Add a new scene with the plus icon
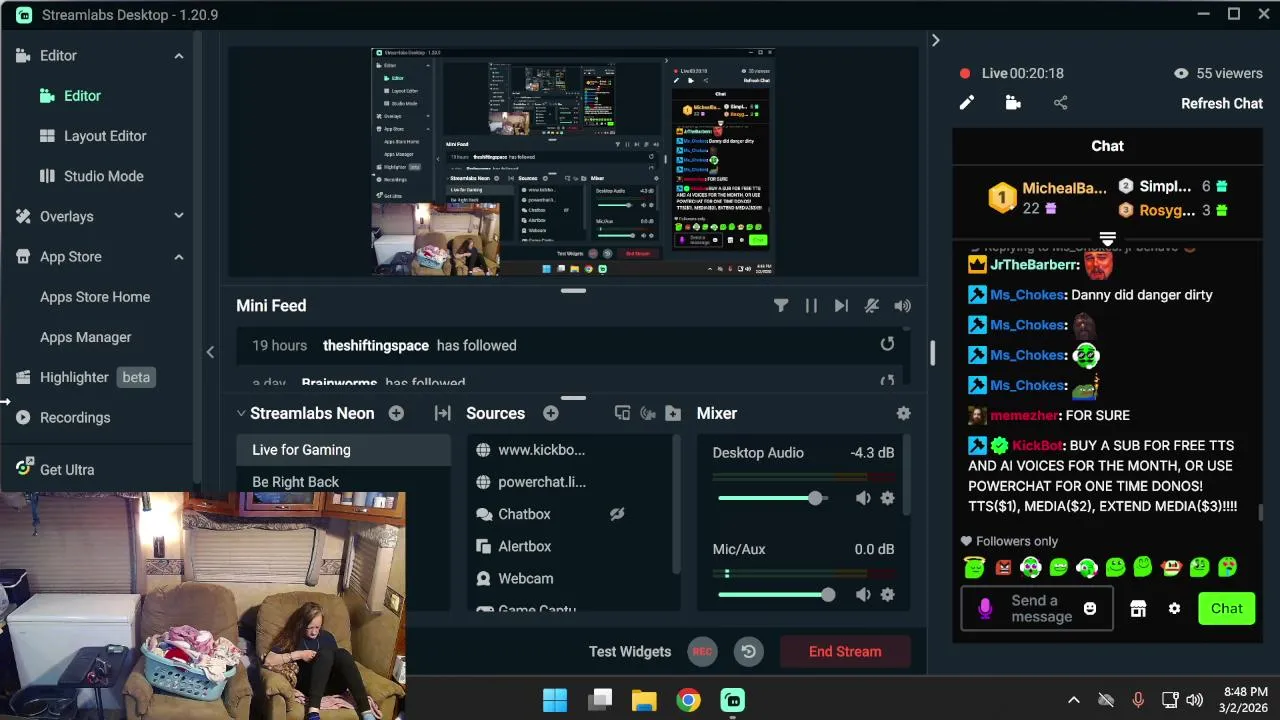 (396, 413)
